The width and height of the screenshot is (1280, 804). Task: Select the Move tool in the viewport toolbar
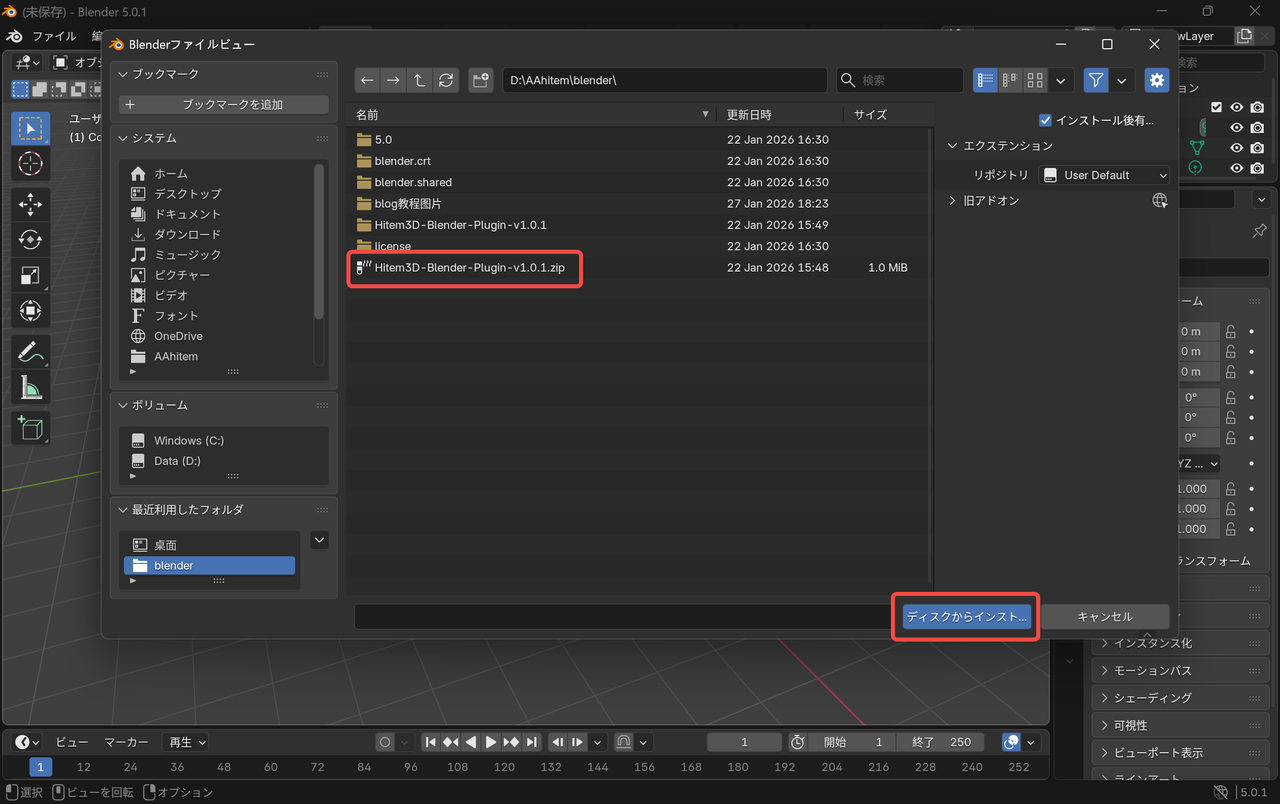(30, 204)
